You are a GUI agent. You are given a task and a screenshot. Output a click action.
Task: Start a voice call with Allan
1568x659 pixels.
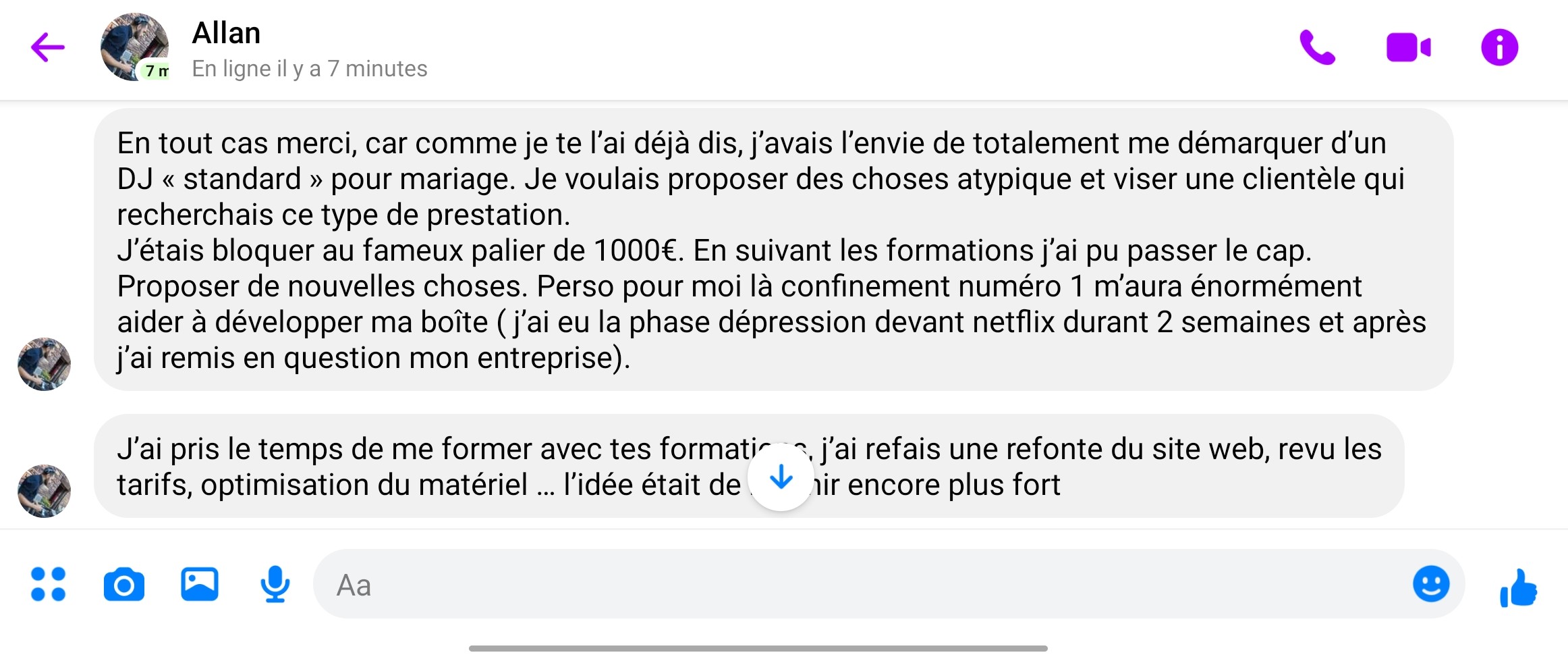pyautogui.click(x=1316, y=47)
